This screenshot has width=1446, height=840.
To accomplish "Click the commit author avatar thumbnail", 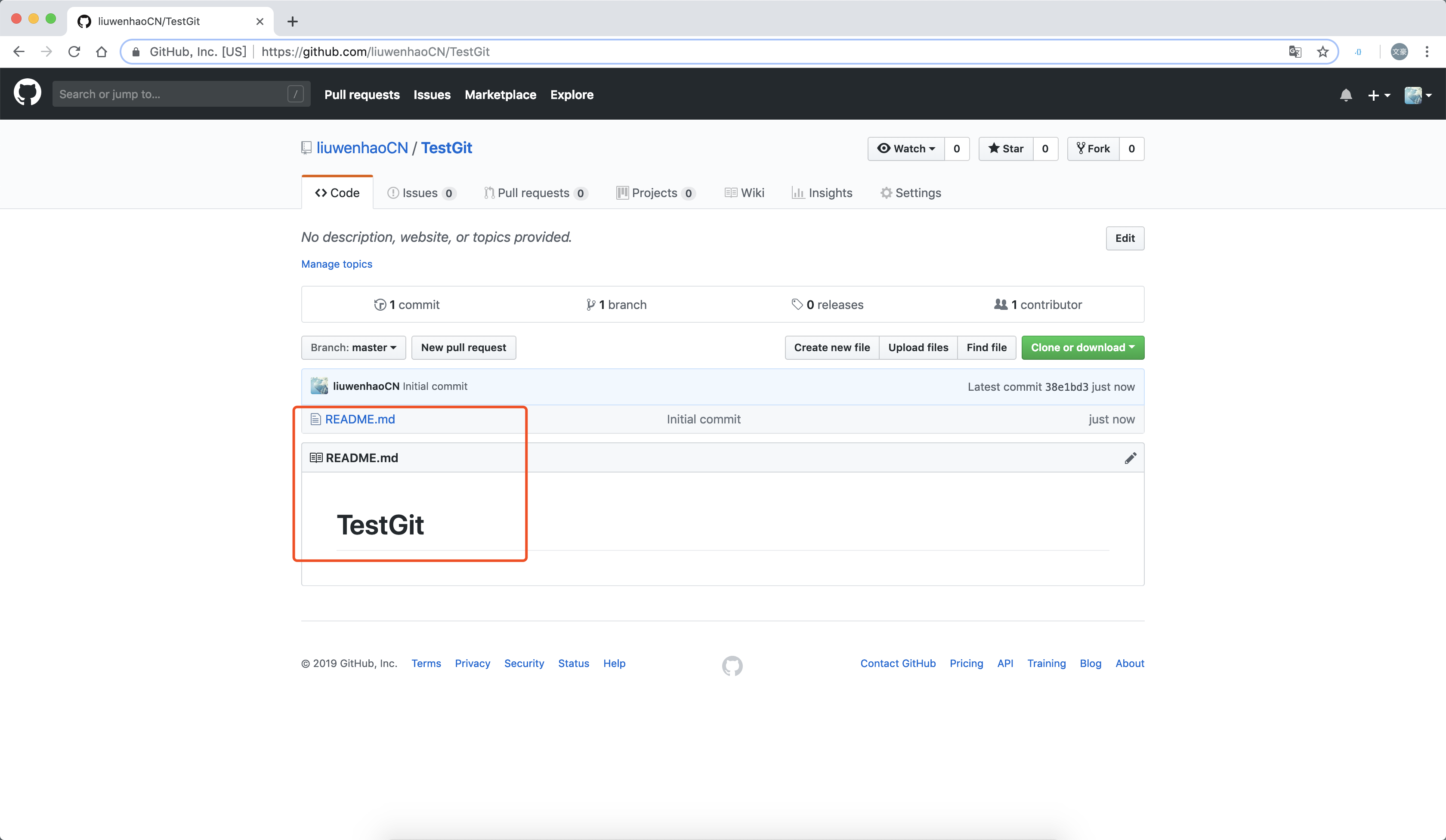I will [x=320, y=386].
